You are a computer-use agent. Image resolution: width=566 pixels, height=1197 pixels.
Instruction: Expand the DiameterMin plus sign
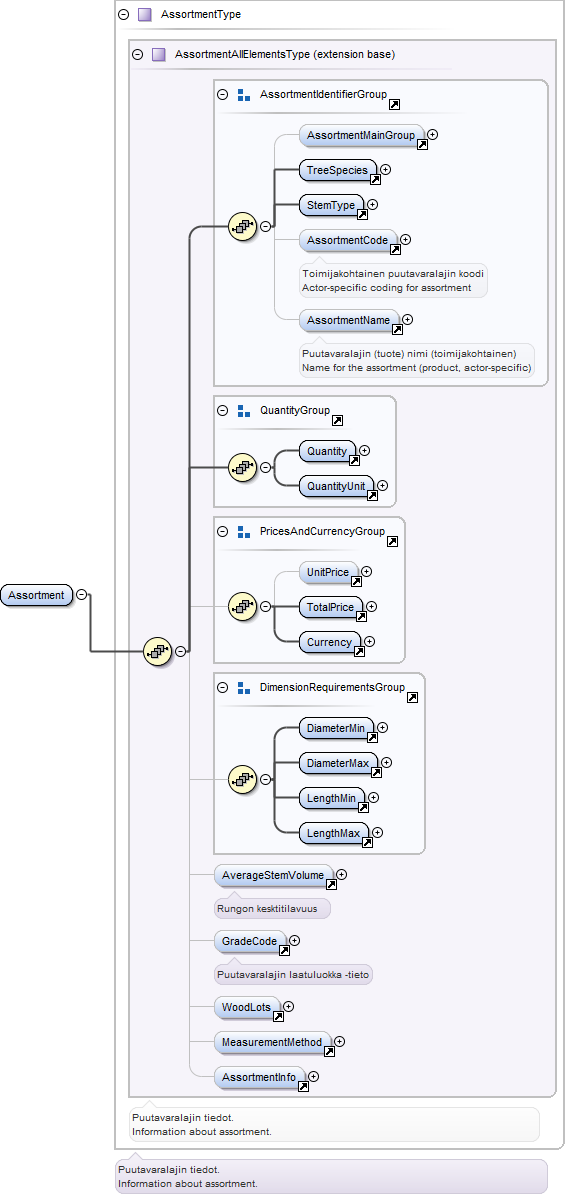(x=383, y=728)
